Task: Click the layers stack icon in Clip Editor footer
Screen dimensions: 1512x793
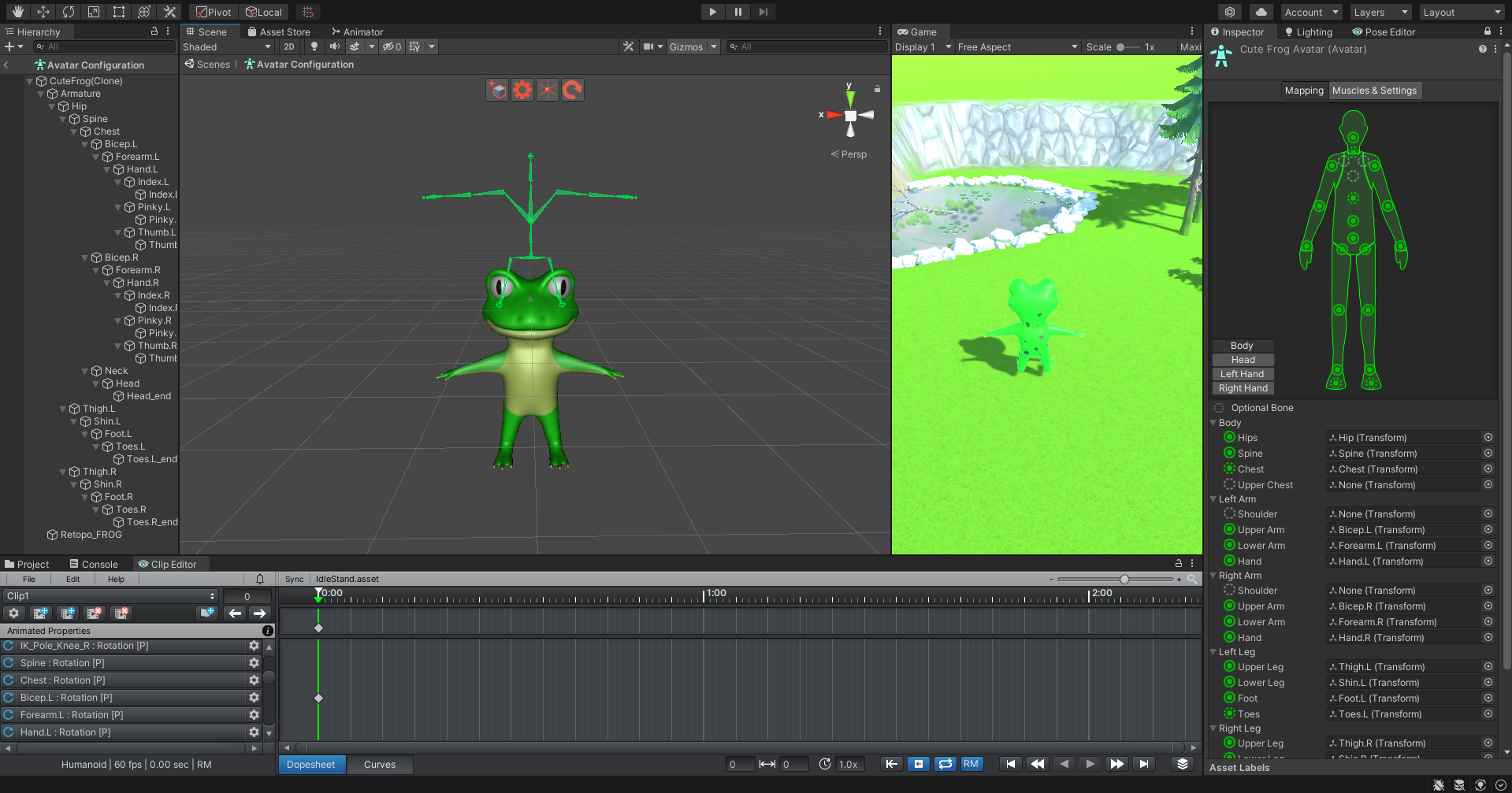Action: (1183, 764)
